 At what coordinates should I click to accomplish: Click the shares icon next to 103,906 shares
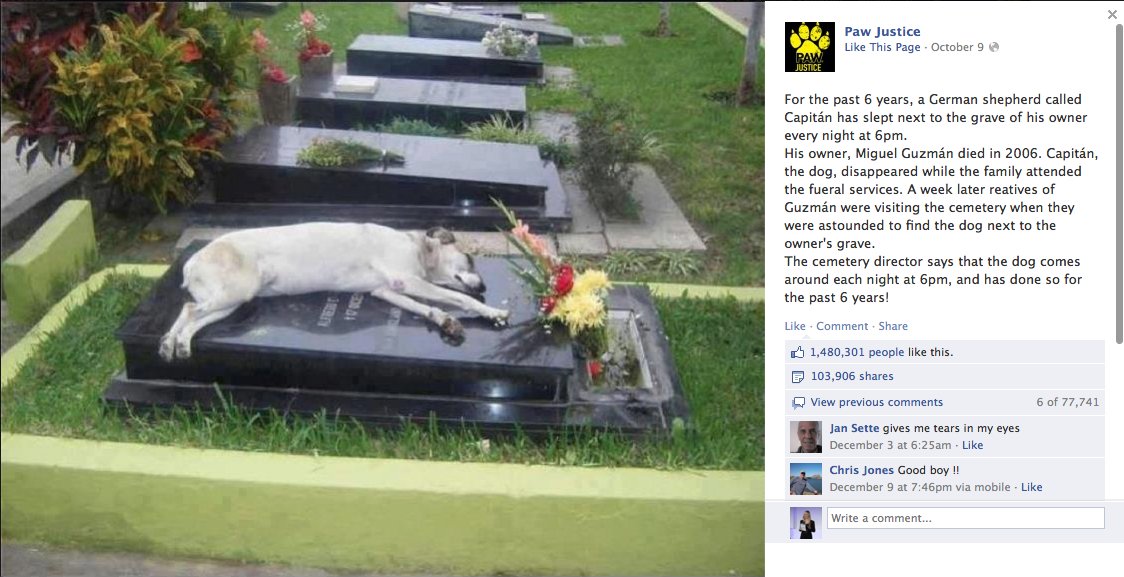tap(797, 376)
